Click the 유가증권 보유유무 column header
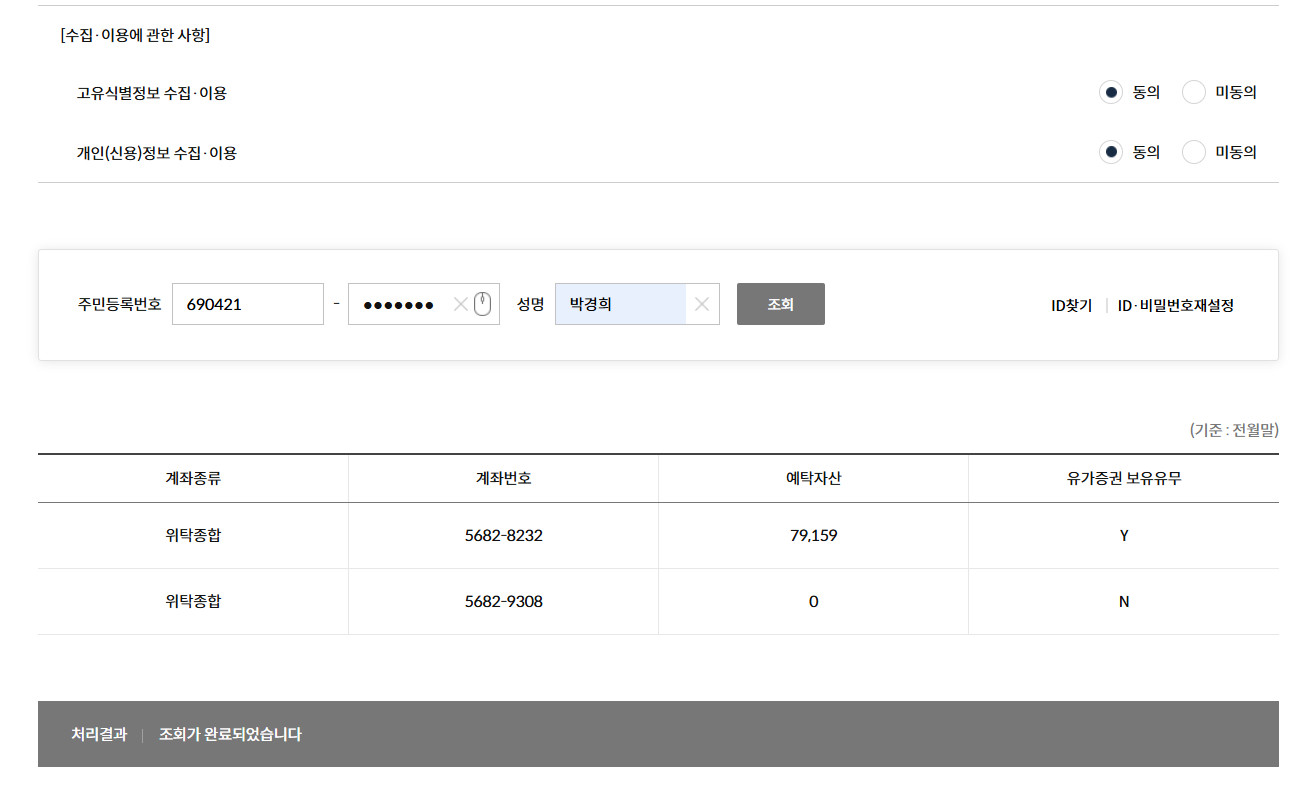1309x799 pixels. (1123, 479)
